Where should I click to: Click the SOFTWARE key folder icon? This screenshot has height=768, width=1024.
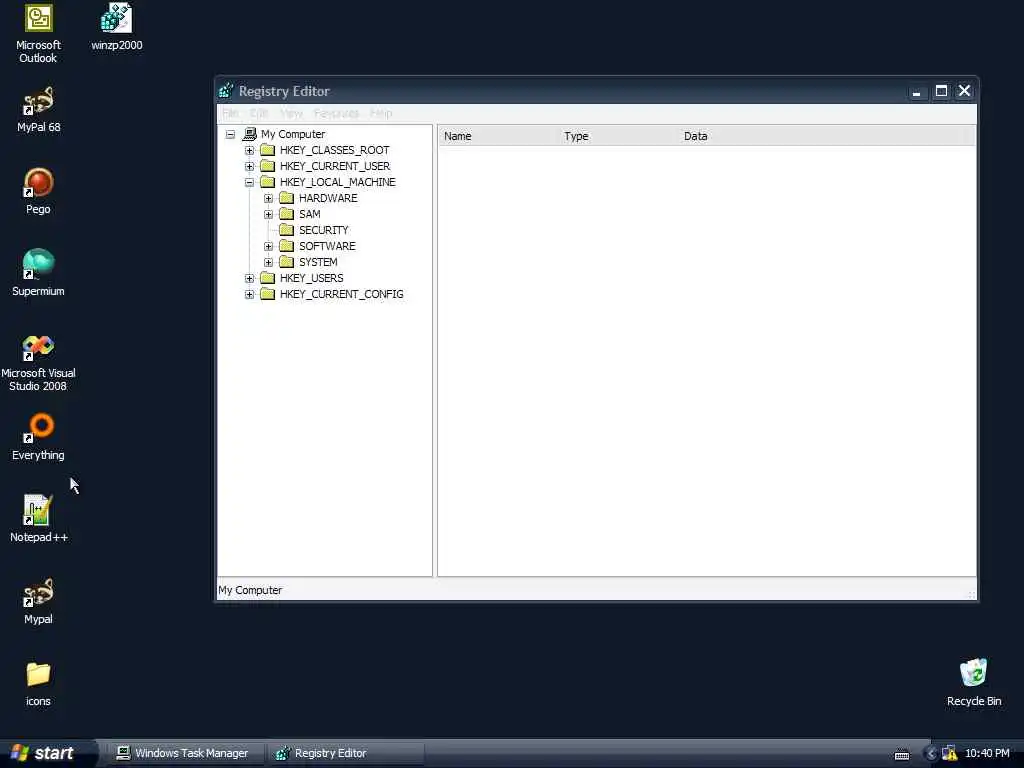(x=287, y=246)
